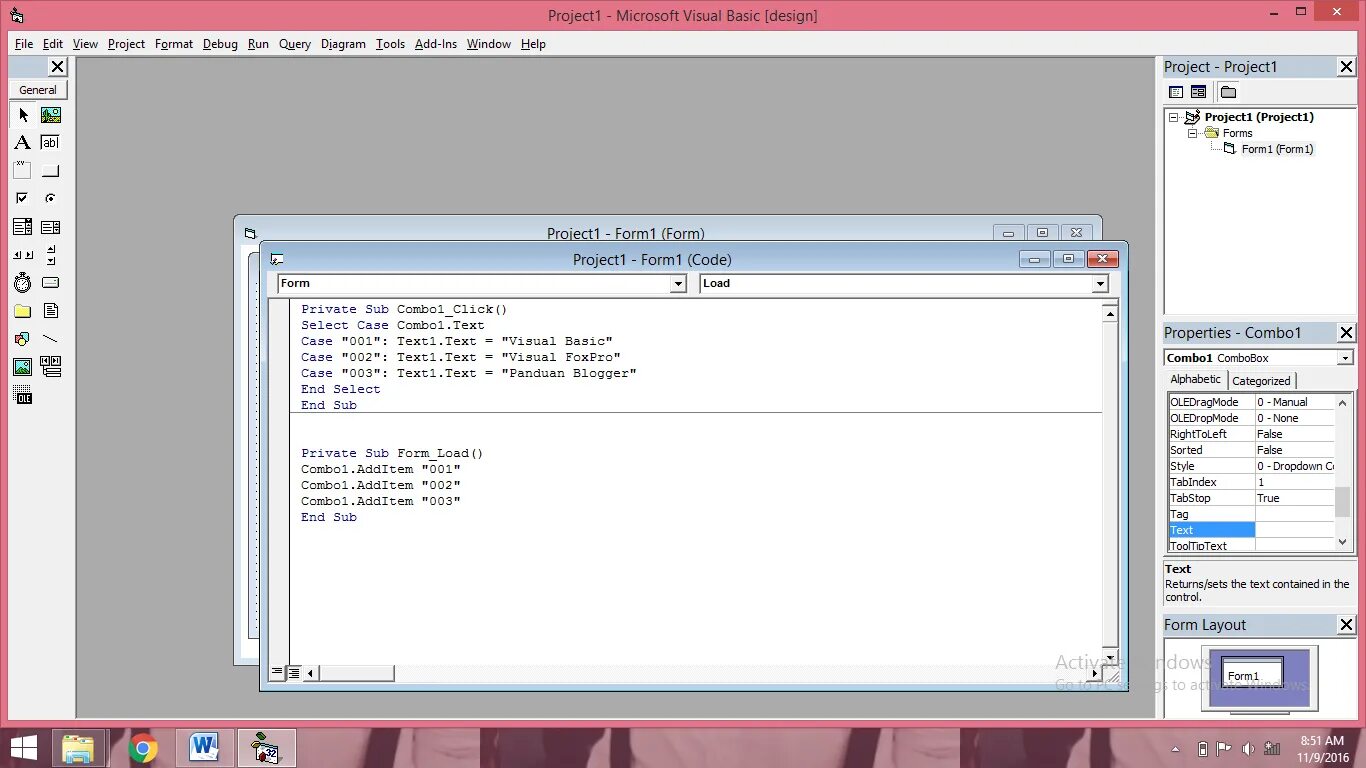Screen dimensions: 1366x768
Task: Click View Code in Project Explorer
Action: [1177, 92]
